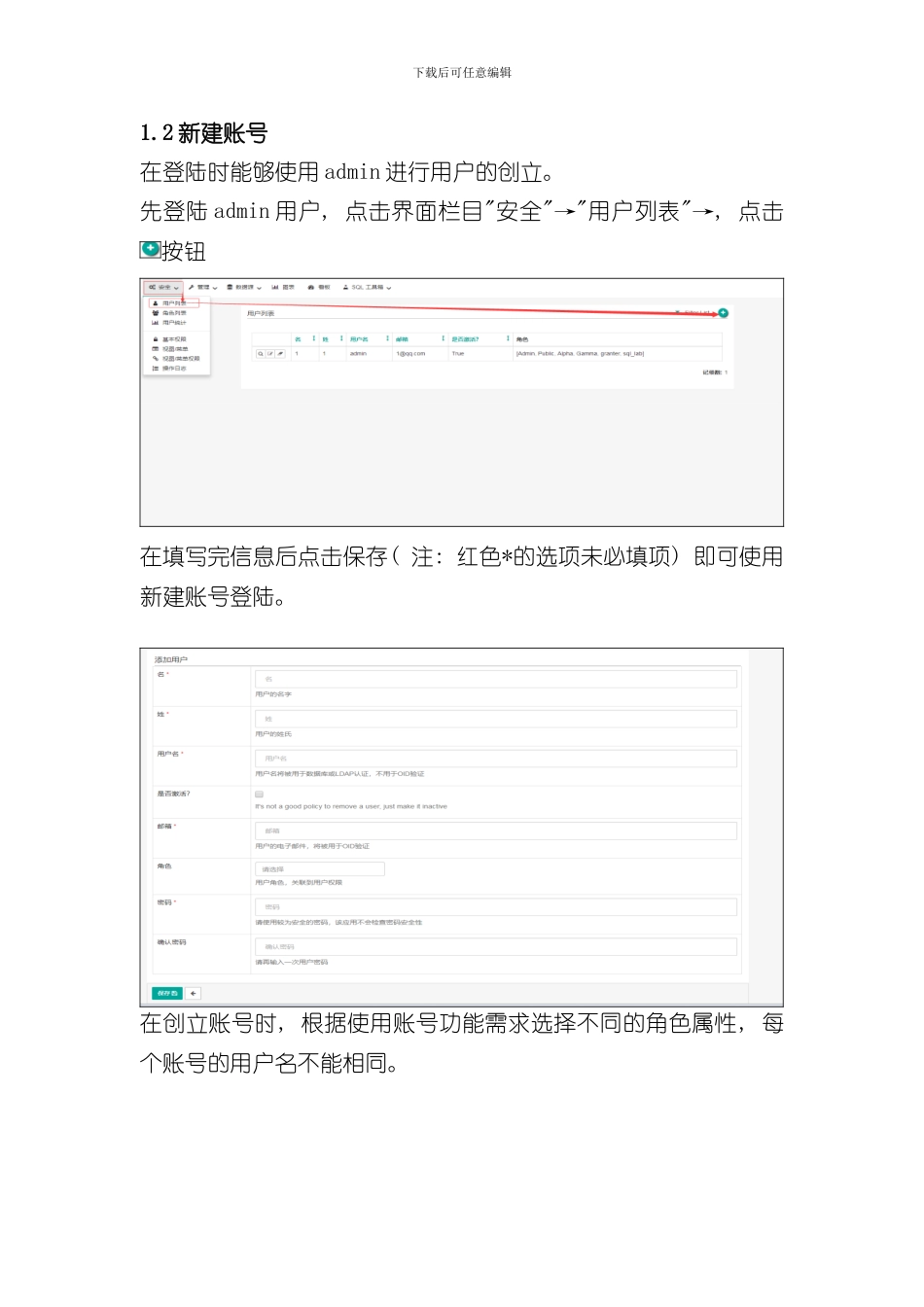Viewport: 924px width, 1307px height.
Task: Select 基本权限 in the security menu
Action: point(169,339)
